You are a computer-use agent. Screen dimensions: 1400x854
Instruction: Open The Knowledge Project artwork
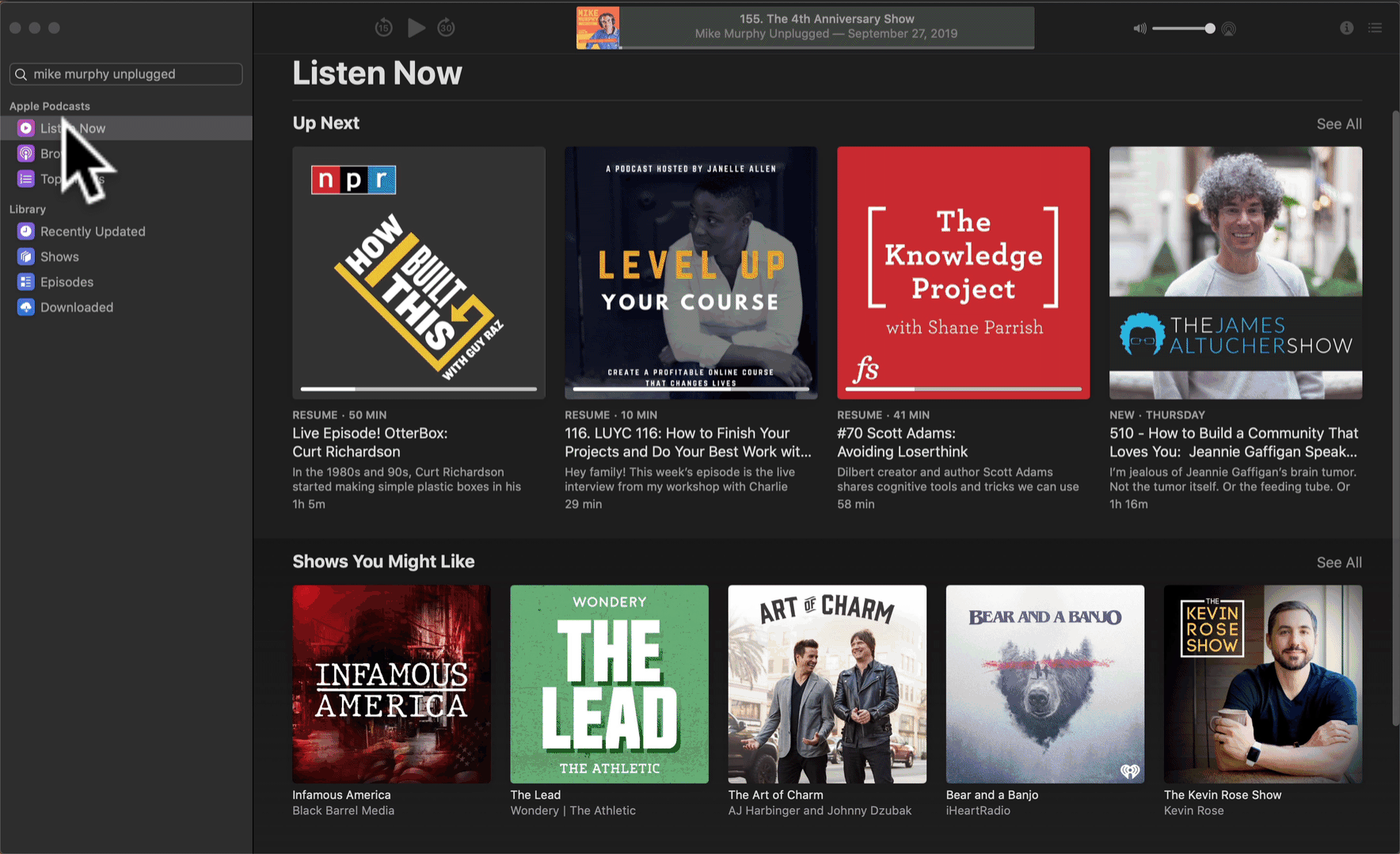pyautogui.click(x=964, y=273)
